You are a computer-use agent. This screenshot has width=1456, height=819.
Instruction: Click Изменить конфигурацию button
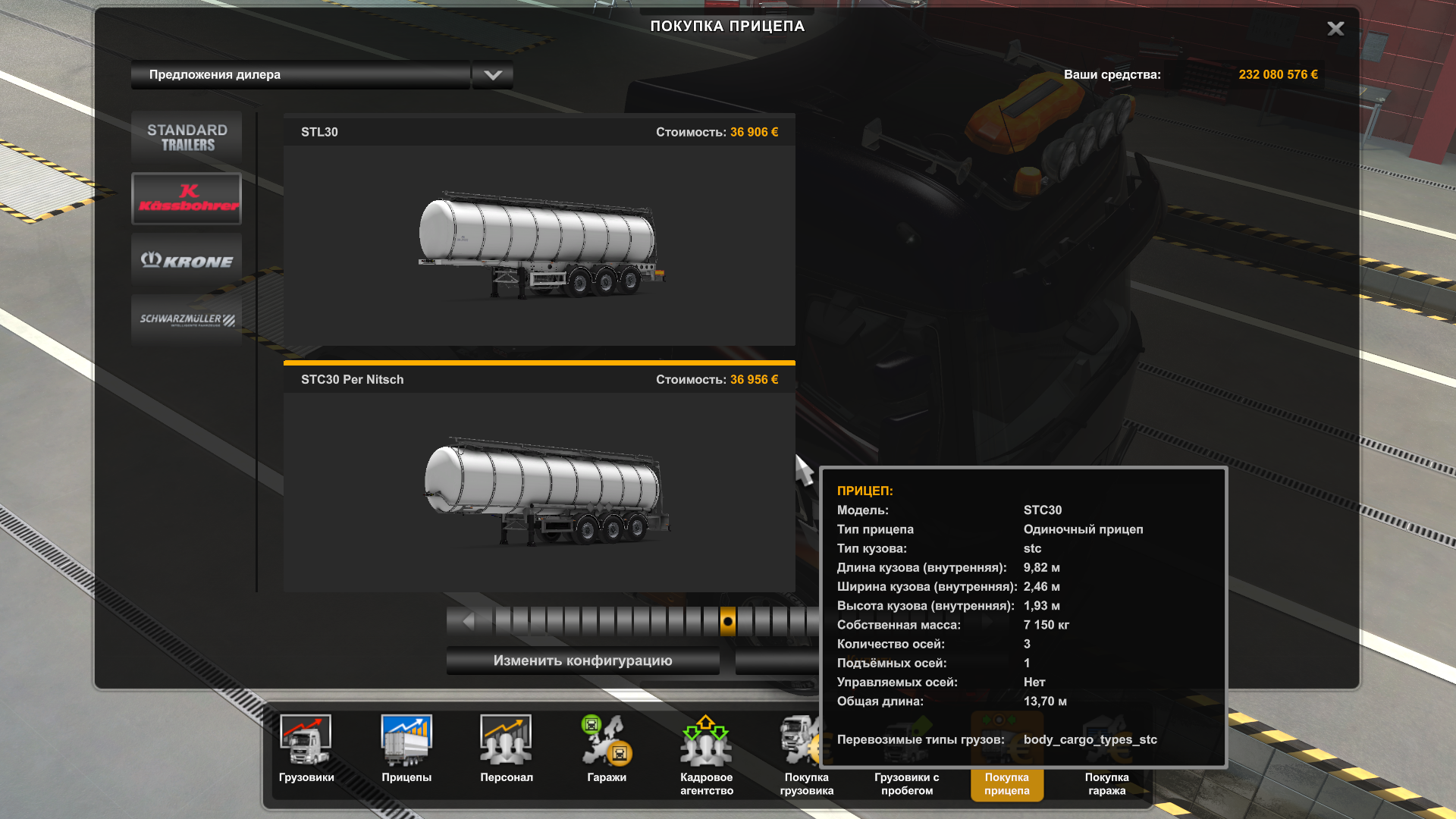click(582, 661)
